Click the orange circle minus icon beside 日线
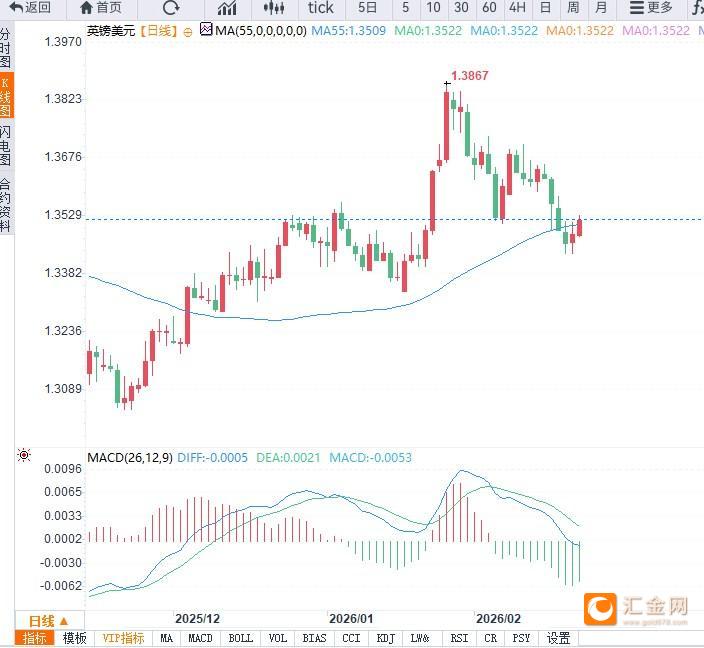The height and width of the screenshot is (648, 704). pyautogui.click(x=188, y=32)
